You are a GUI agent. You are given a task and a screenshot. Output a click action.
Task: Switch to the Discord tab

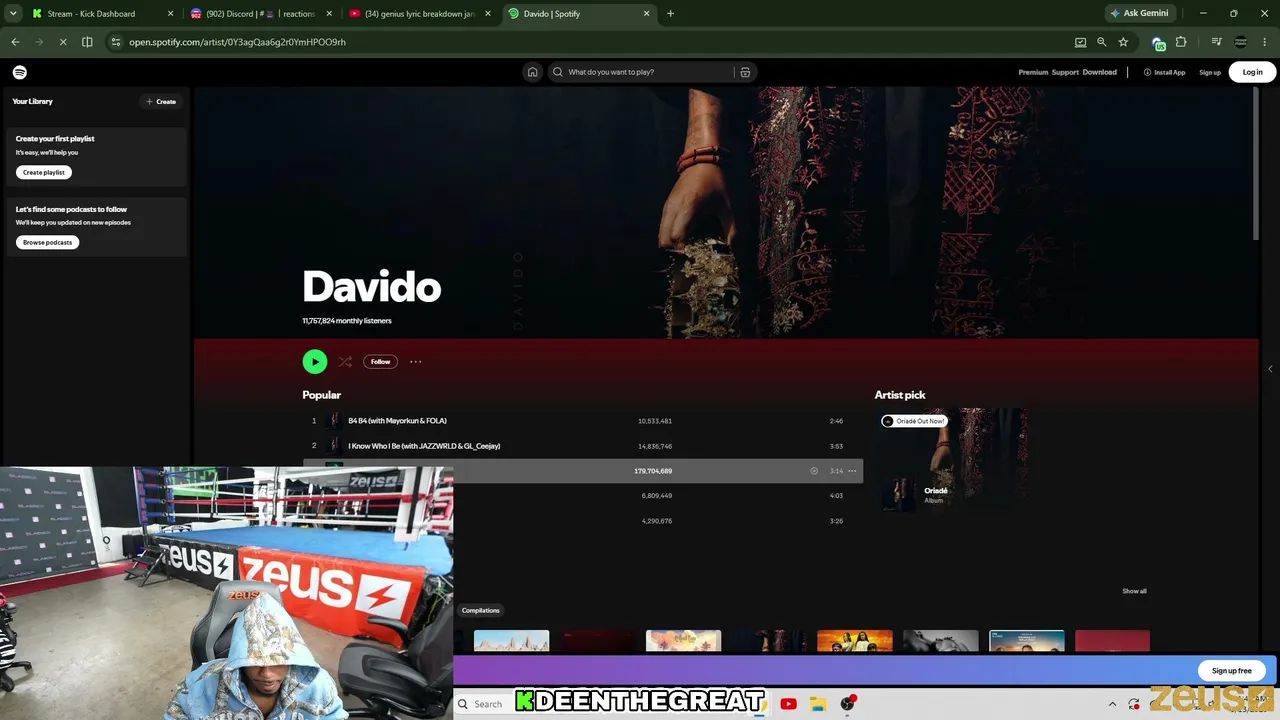(x=261, y=14)
